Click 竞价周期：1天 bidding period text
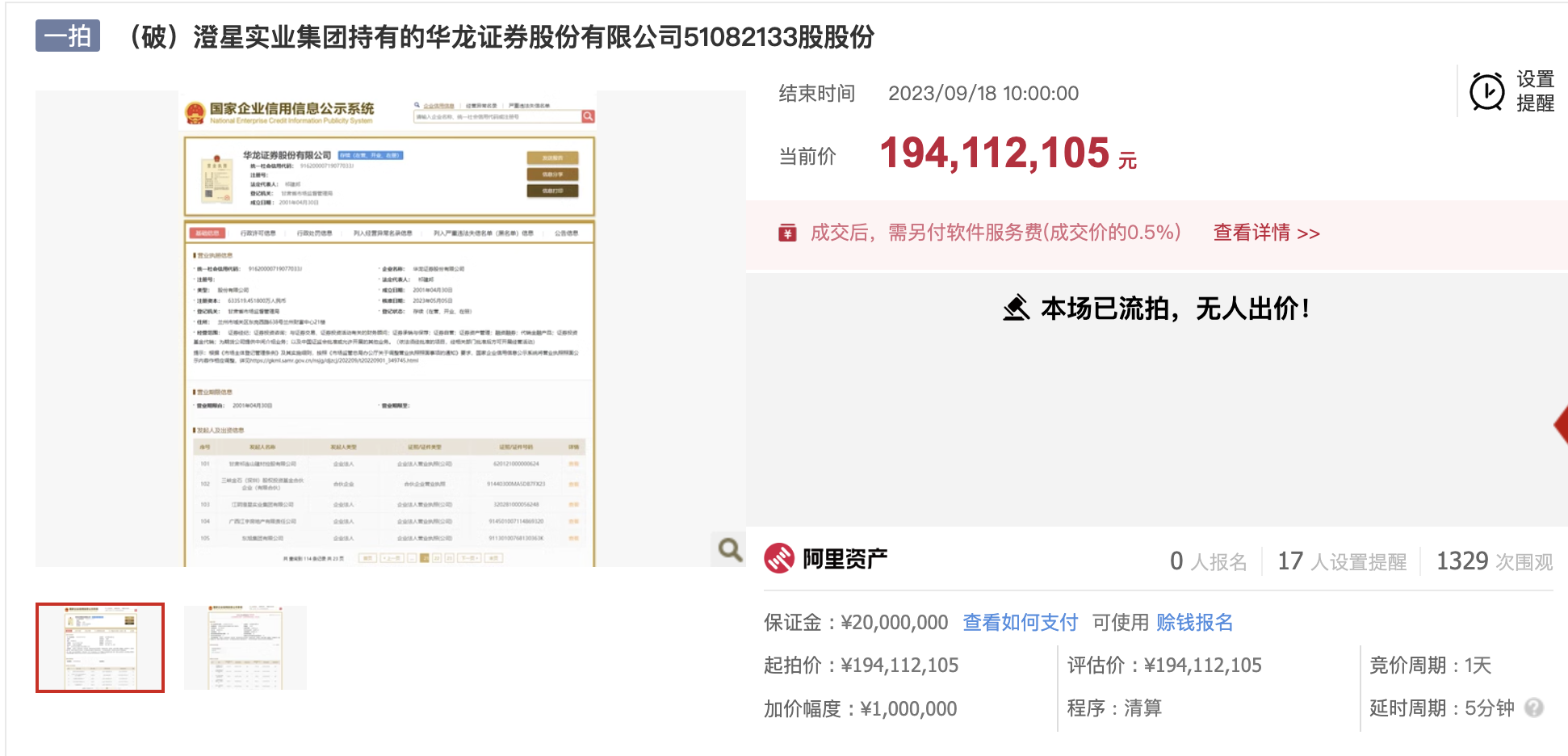Screen dimensions: 1568x756 pyautogui.click(x=1430, y=666)
